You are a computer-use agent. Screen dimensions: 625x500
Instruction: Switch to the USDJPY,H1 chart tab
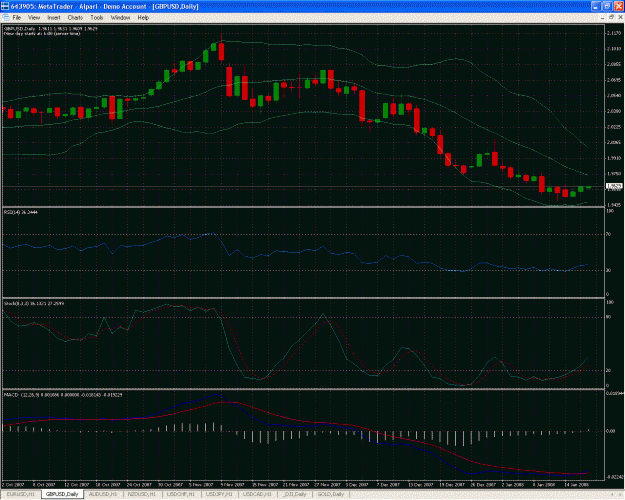219,494
